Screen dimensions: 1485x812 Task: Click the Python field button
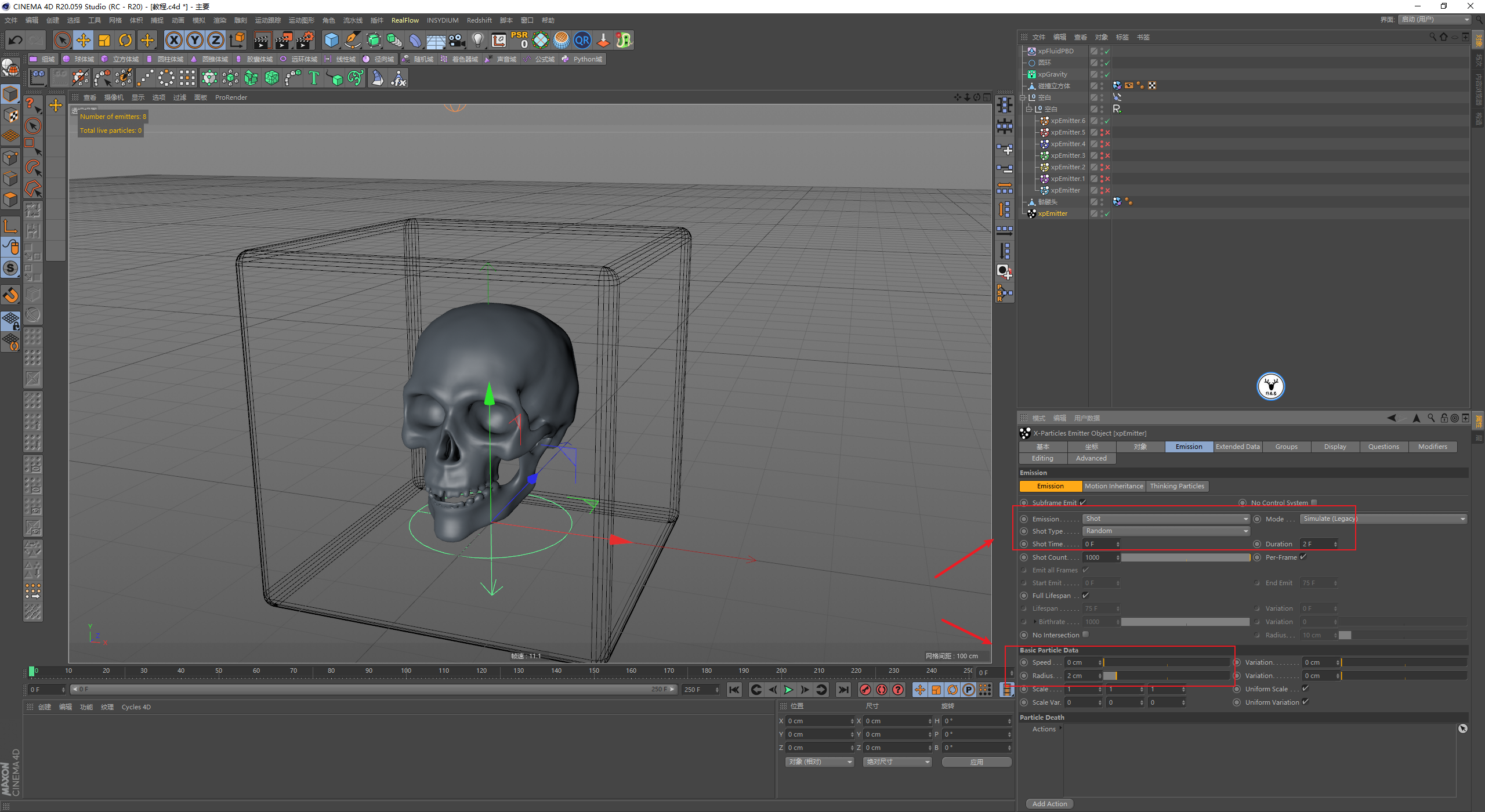click(x=582, y=59)
